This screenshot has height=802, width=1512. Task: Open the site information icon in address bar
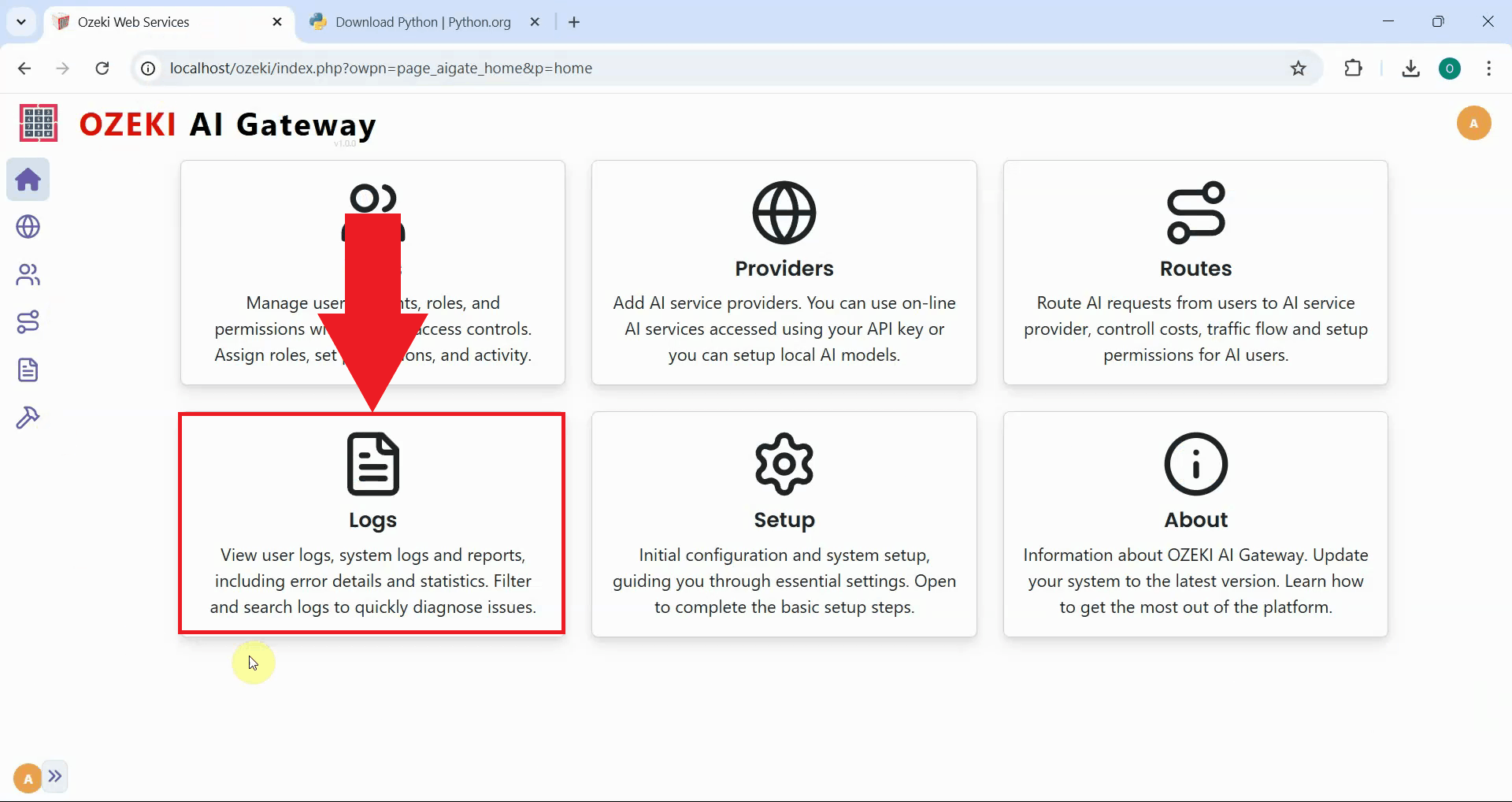pos(146,69)
